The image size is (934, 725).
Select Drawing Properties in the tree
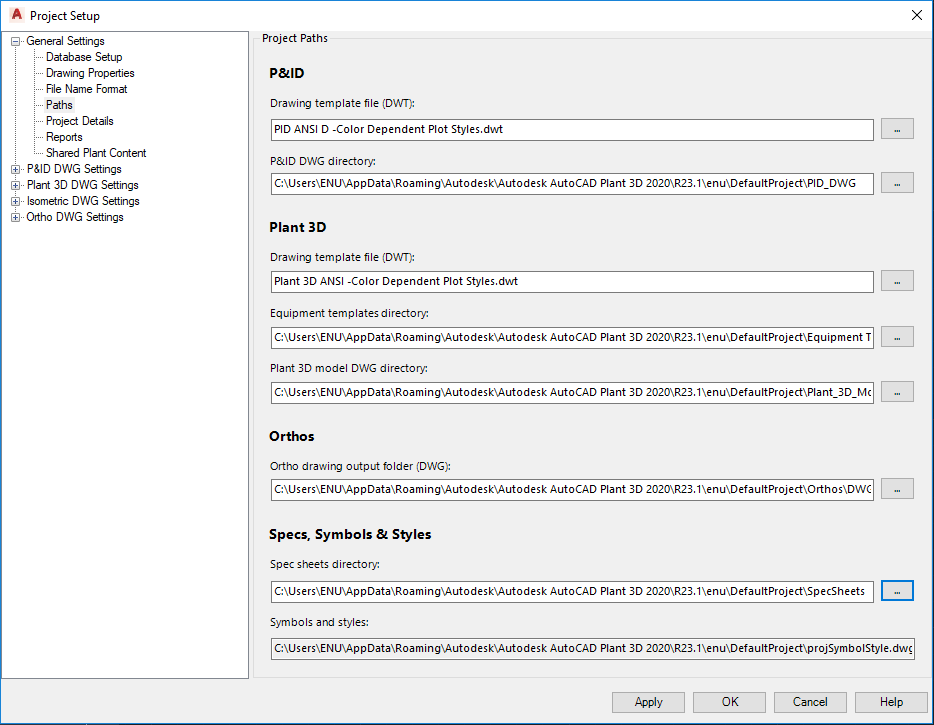point(90,73)
